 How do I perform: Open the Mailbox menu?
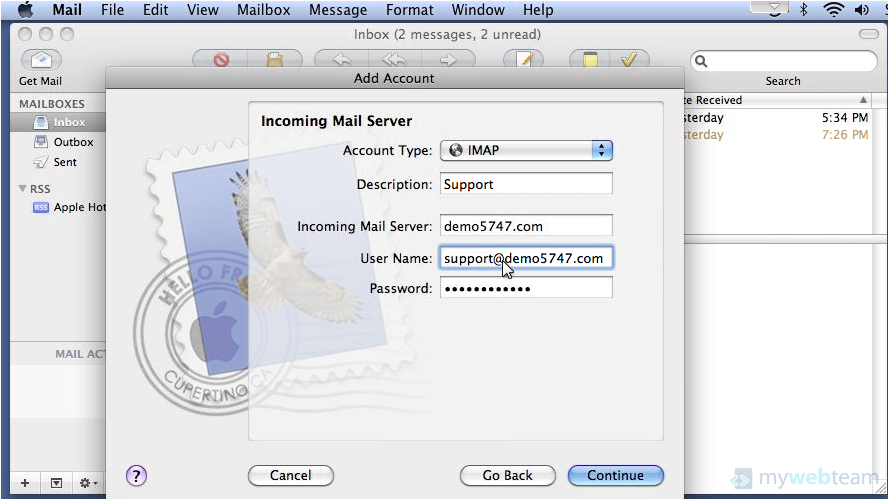[264, 10]
